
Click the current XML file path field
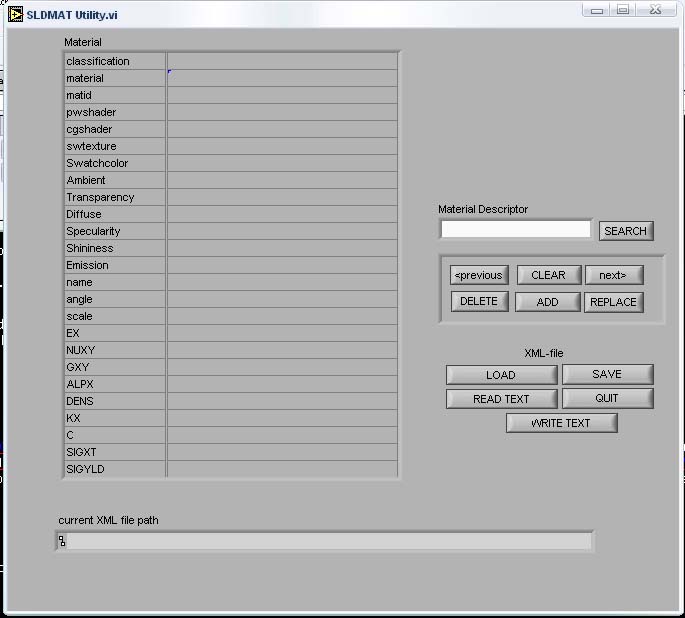click(x=328, y=541)
